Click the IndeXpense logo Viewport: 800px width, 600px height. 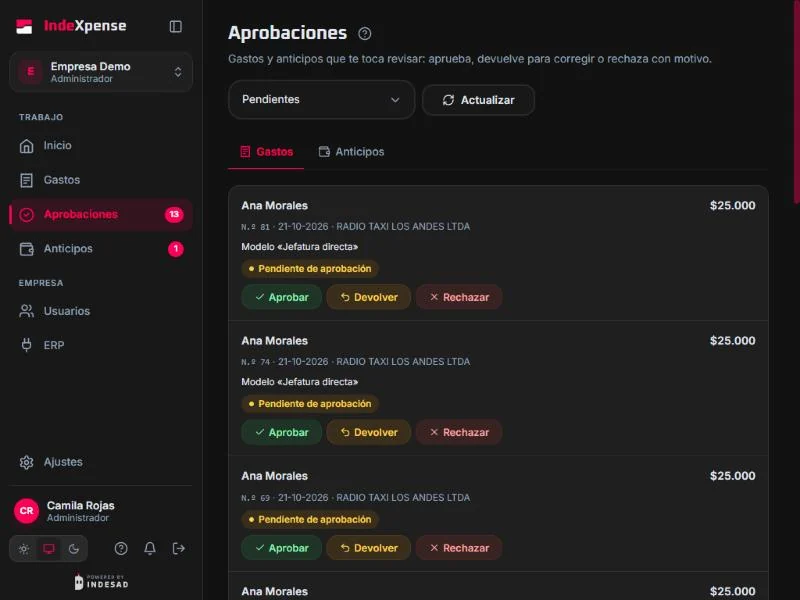[71, 26]
